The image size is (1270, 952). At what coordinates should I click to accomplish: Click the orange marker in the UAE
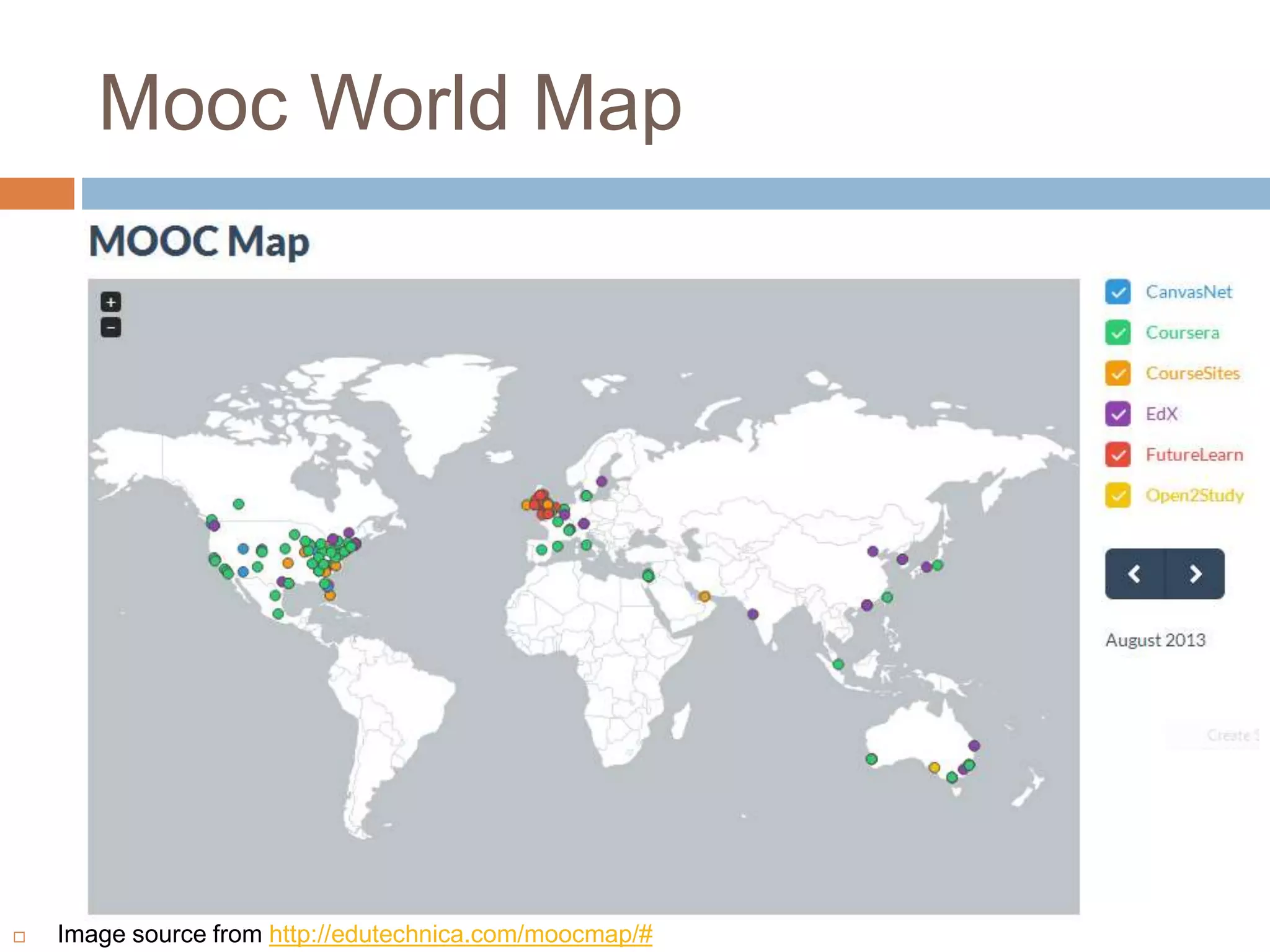point(704,597)
